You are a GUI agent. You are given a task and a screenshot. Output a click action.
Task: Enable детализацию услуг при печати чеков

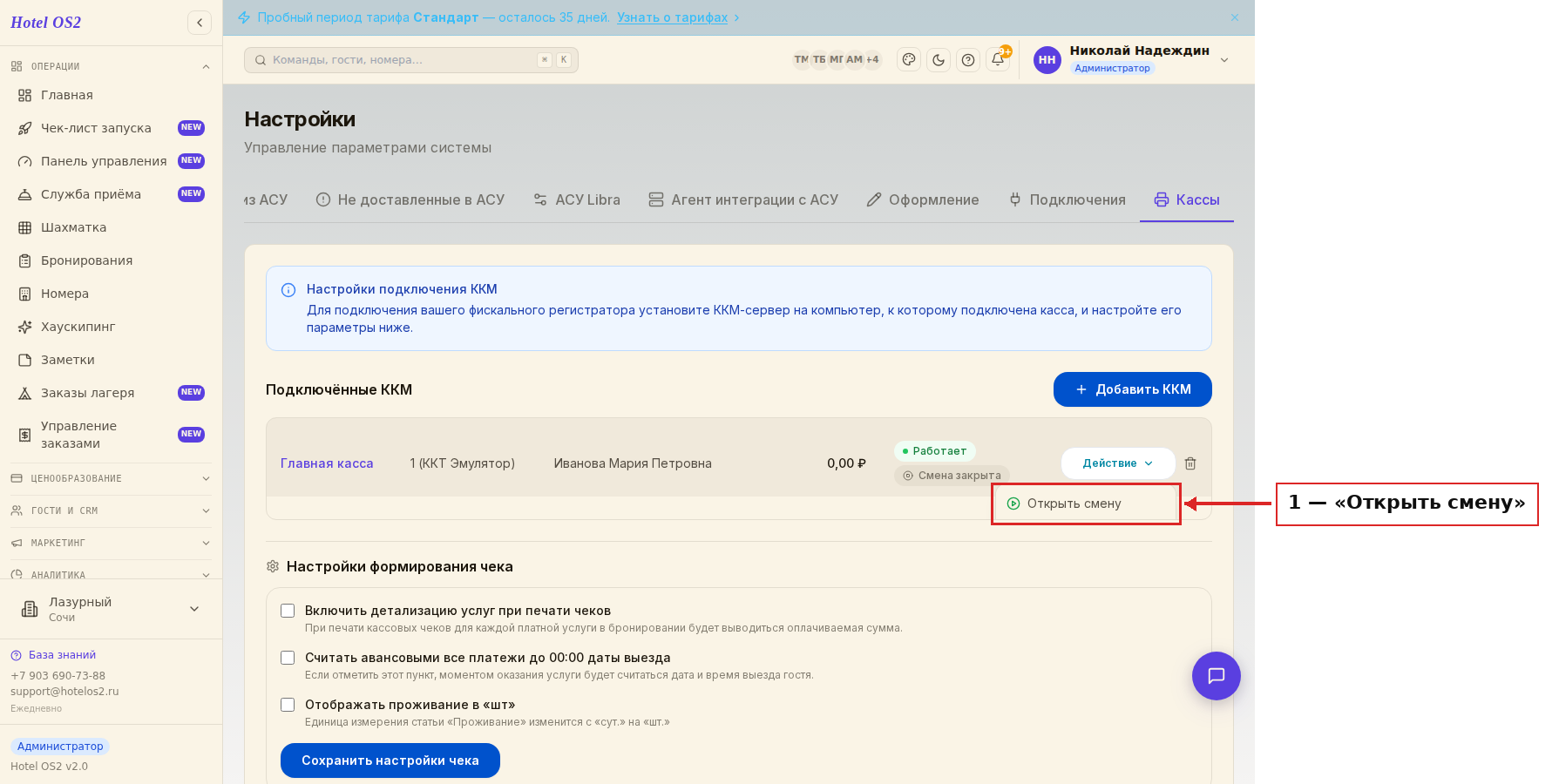point(288,611)
